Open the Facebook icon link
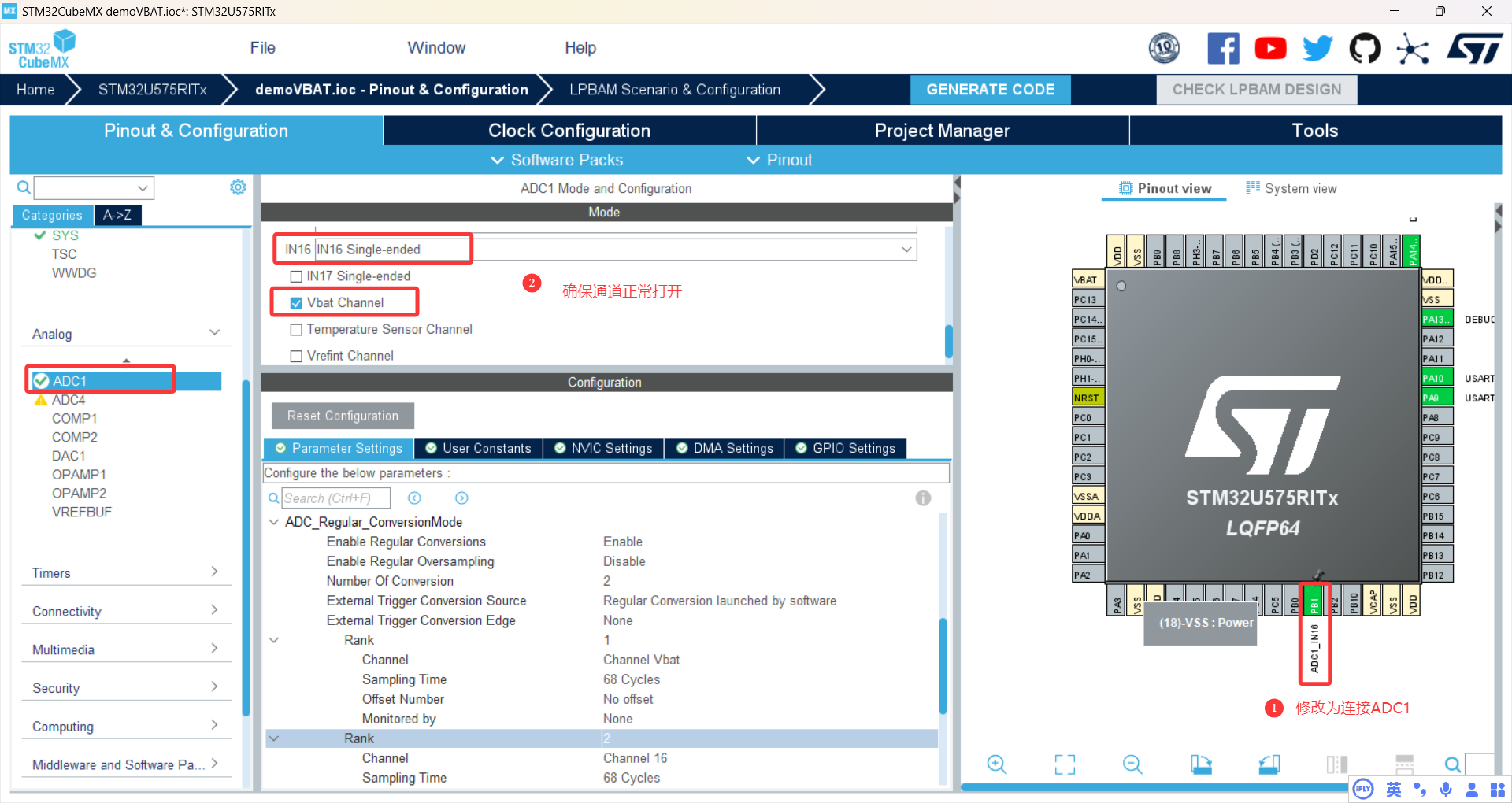Screen dimensions: 1512x803 (1223, 48)
